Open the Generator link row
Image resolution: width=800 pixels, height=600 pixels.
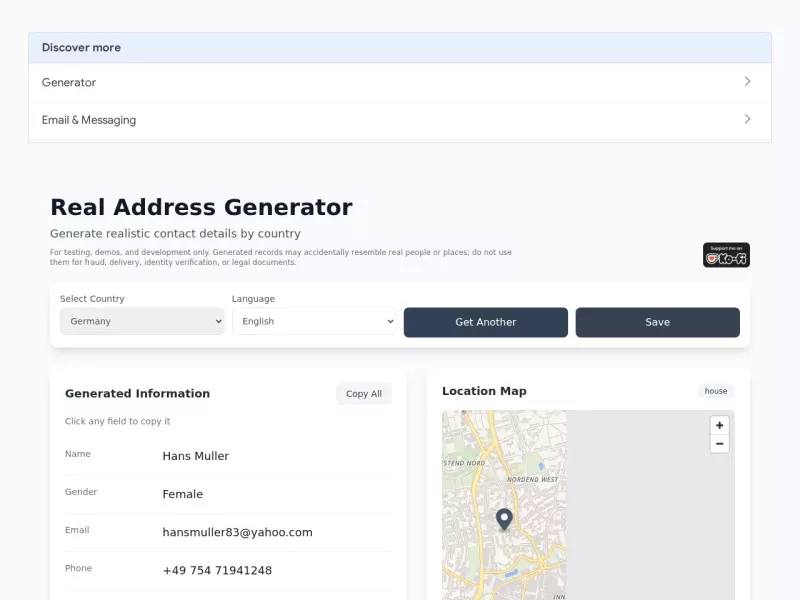click(399, 82)
